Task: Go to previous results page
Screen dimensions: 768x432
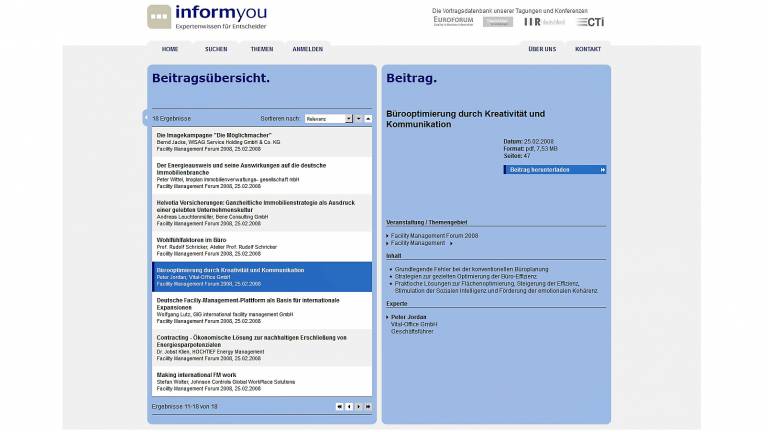Action: 349,407
